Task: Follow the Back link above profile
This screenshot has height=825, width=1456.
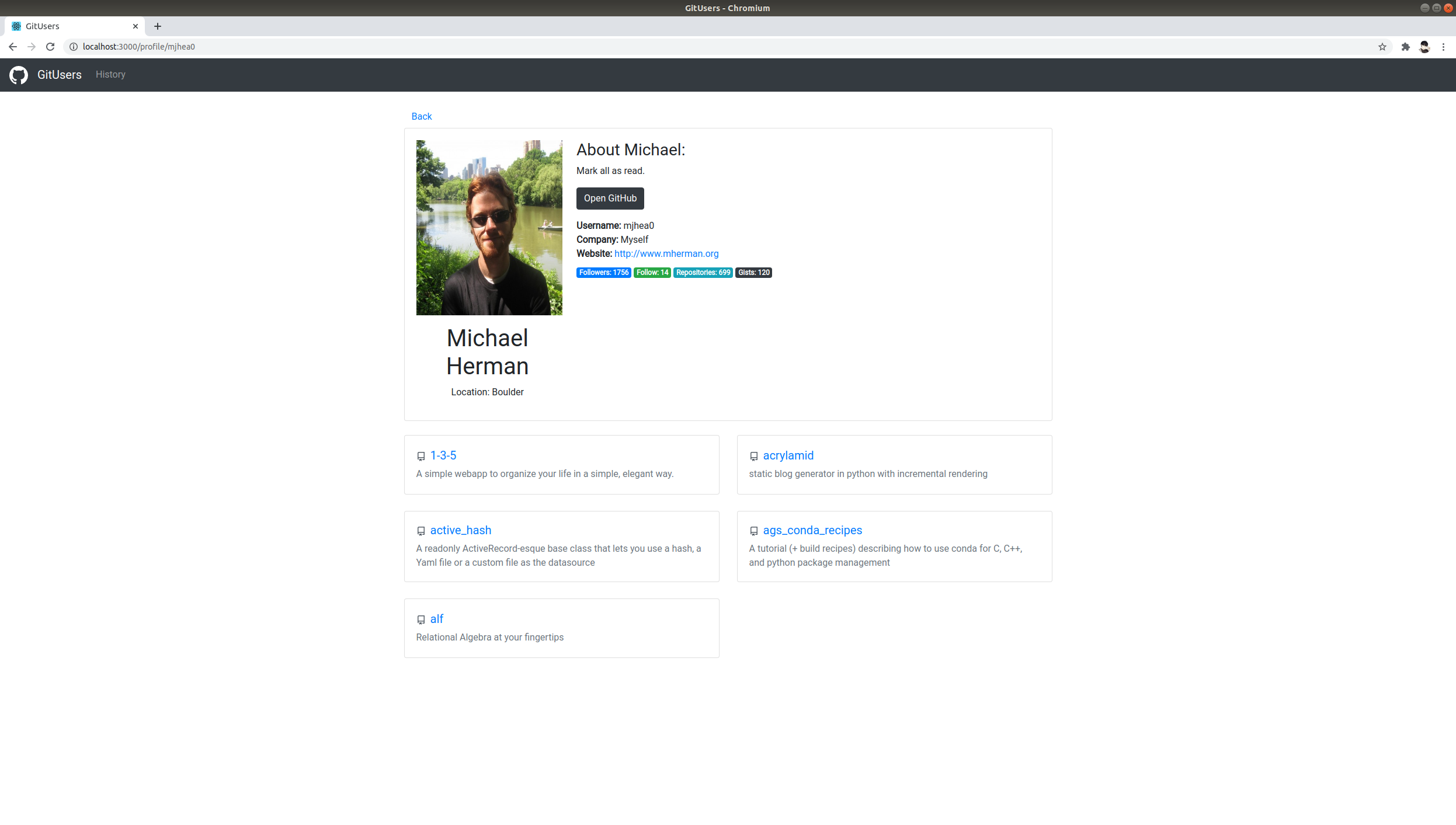Action: (421, 117)
